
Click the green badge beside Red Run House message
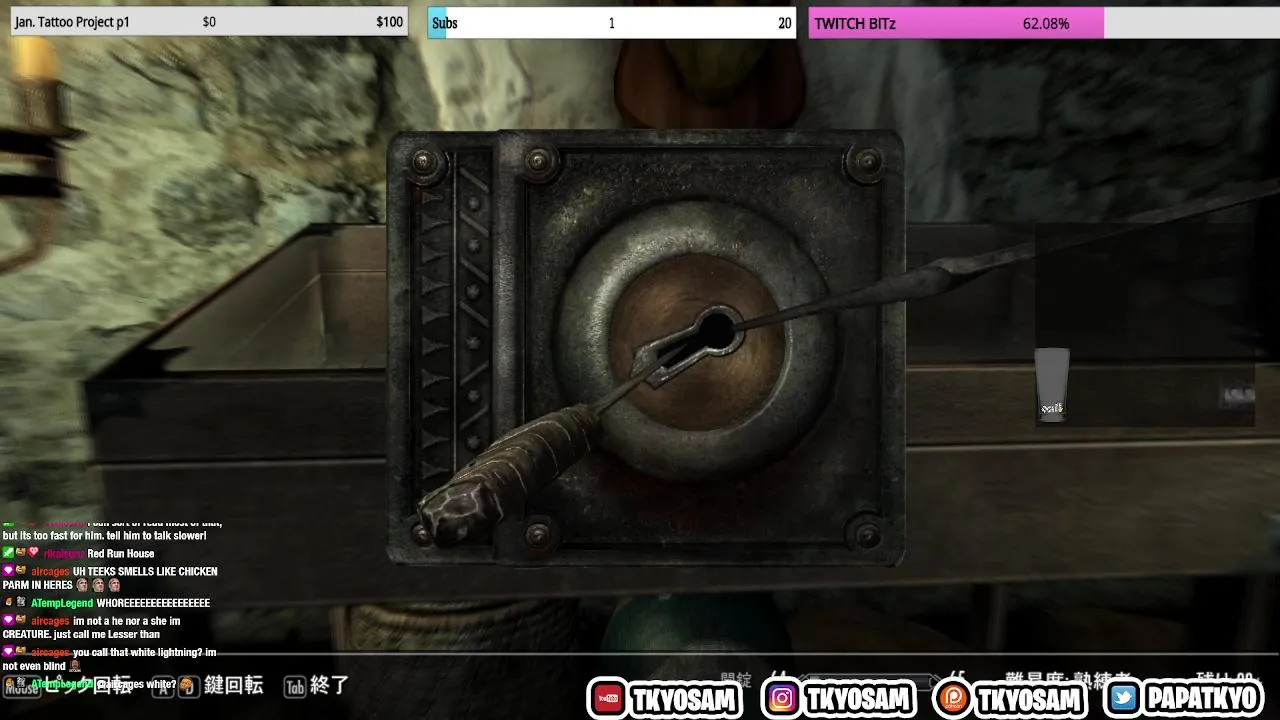8,552
